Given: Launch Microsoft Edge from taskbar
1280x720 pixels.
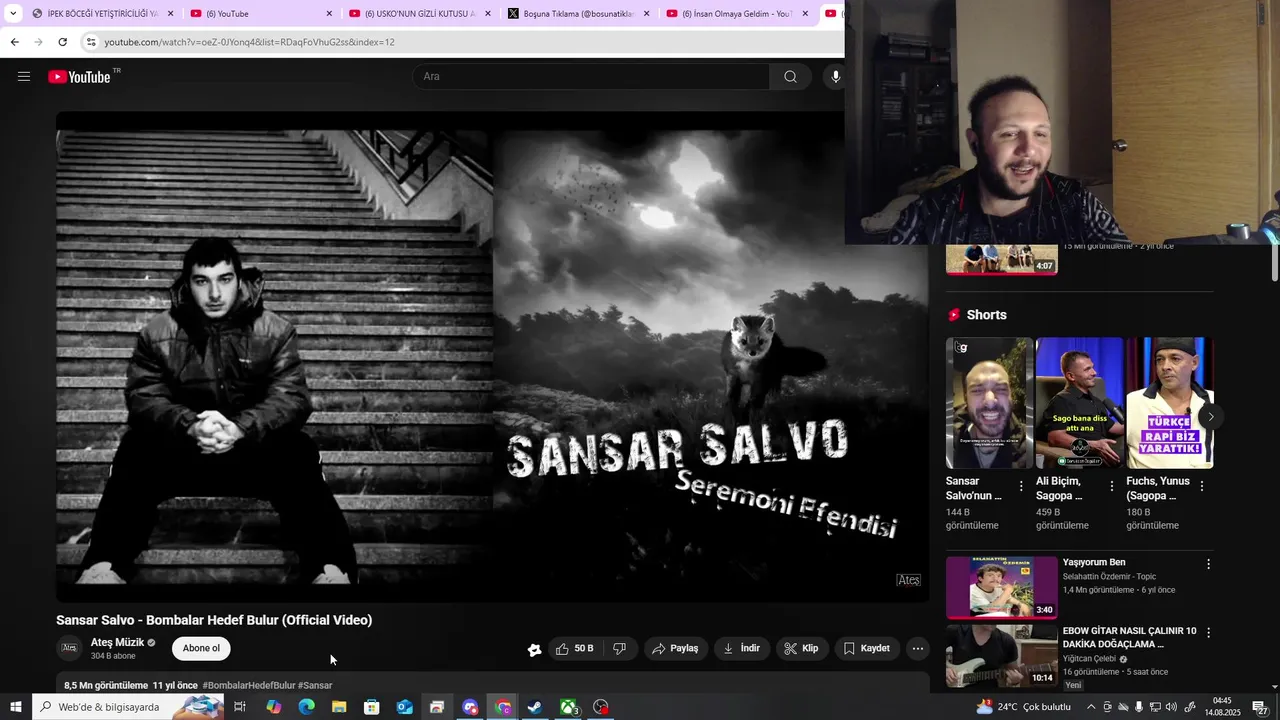Looking at the screenshot, I should 306,707.
